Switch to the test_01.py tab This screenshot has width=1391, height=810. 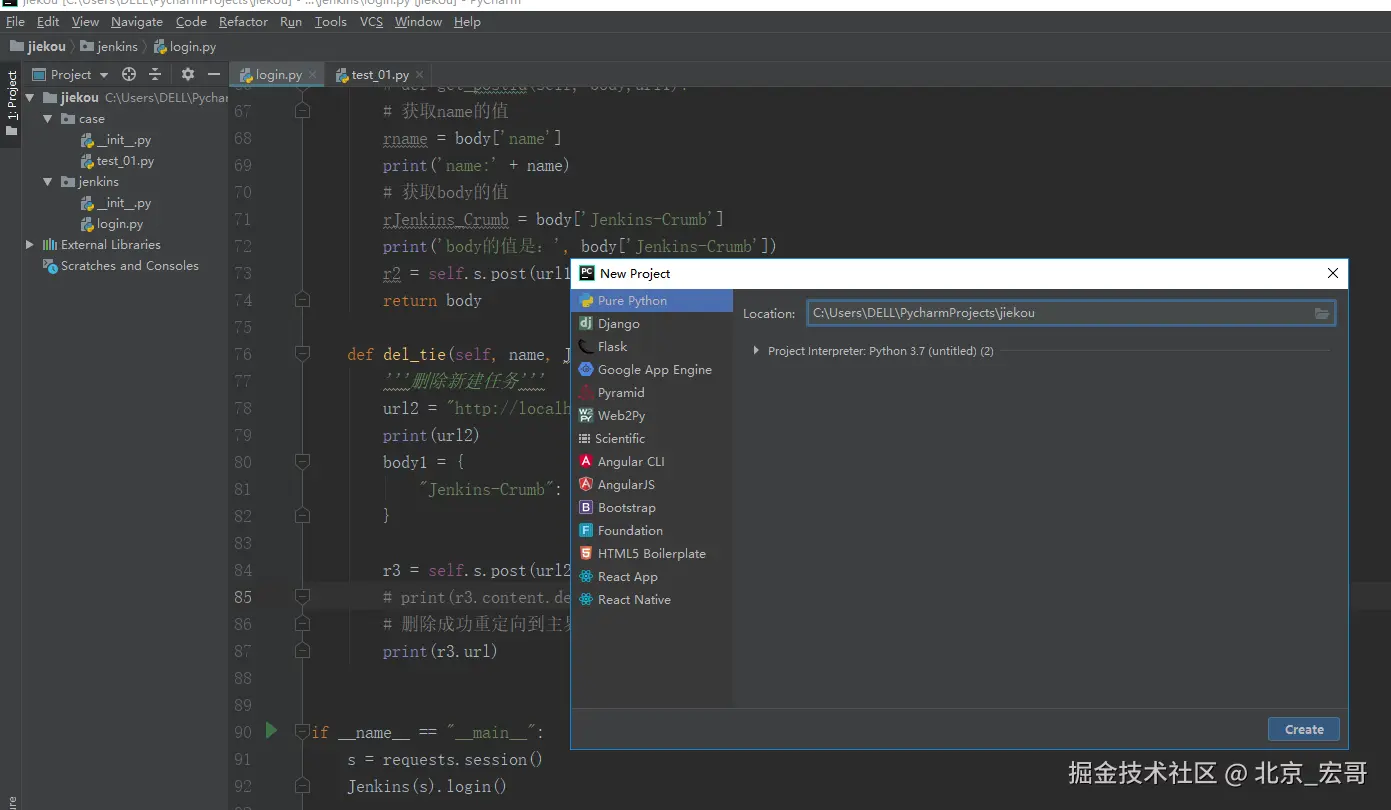point(380,75)
